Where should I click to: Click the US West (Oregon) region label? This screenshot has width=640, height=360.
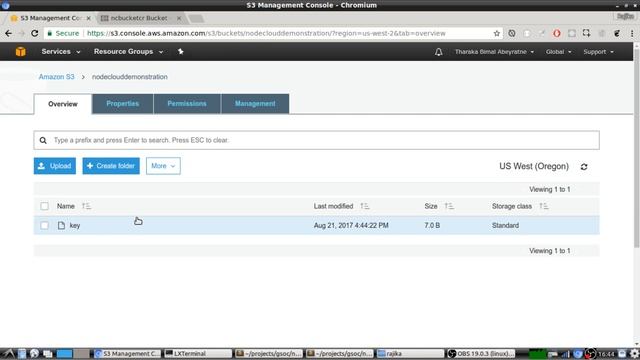534,167
